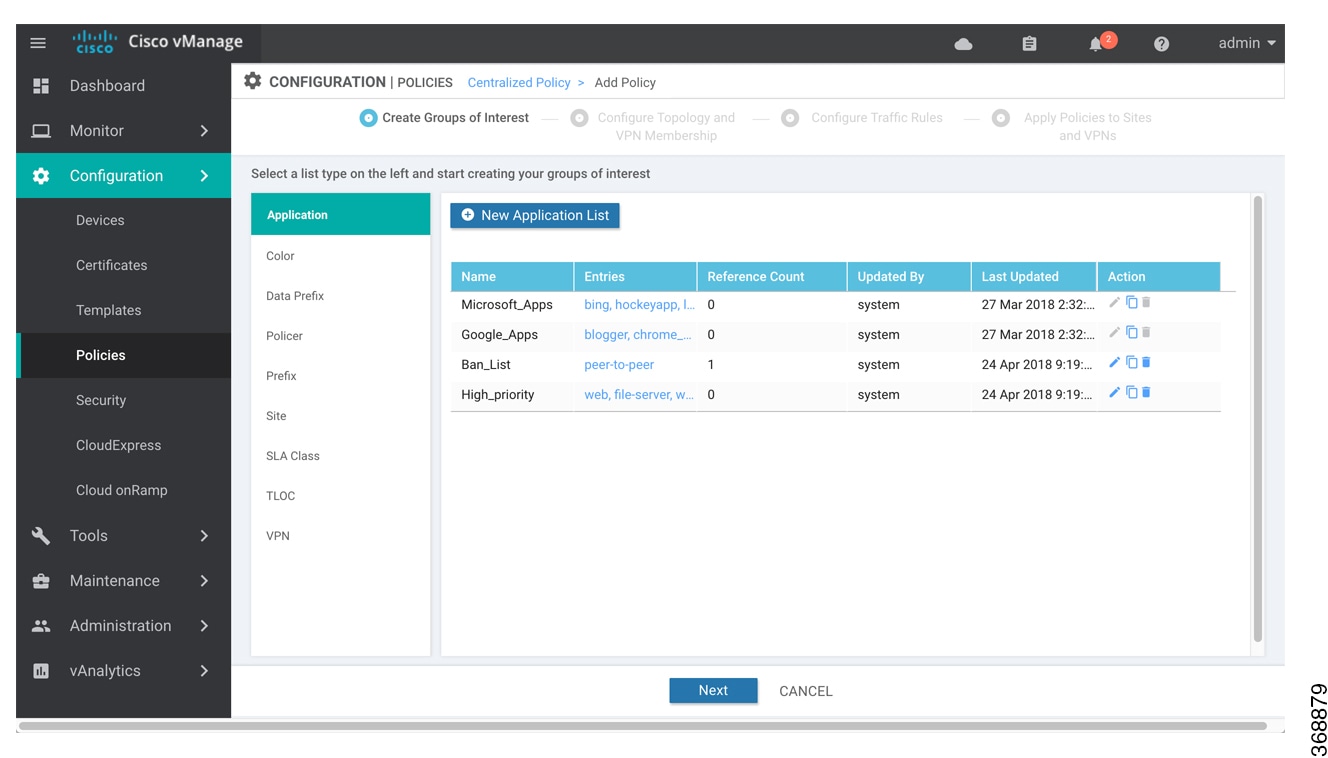Viewport: 1328px width, 758px height.
Task: Open the blogger, chrome entries link
Action: tap(638, 335)
